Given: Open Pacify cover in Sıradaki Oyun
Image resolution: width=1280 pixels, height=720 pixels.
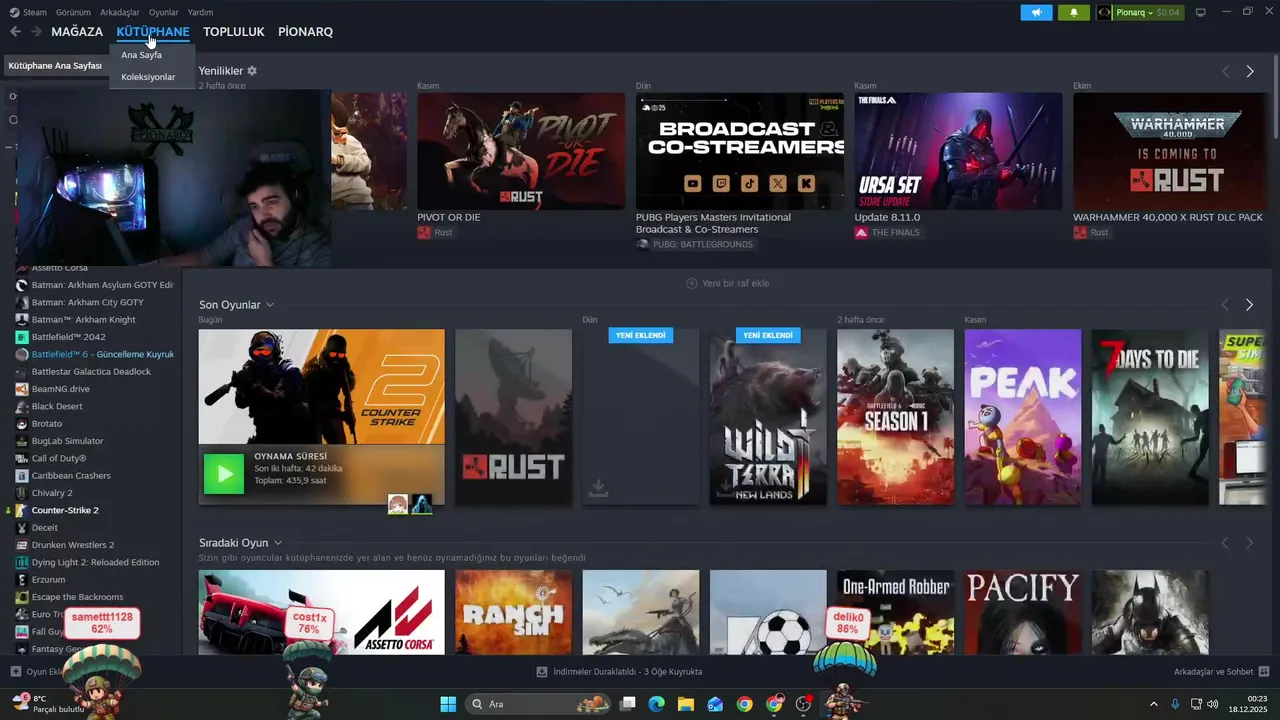Looking at the screenshot, I should (1023, 612).
